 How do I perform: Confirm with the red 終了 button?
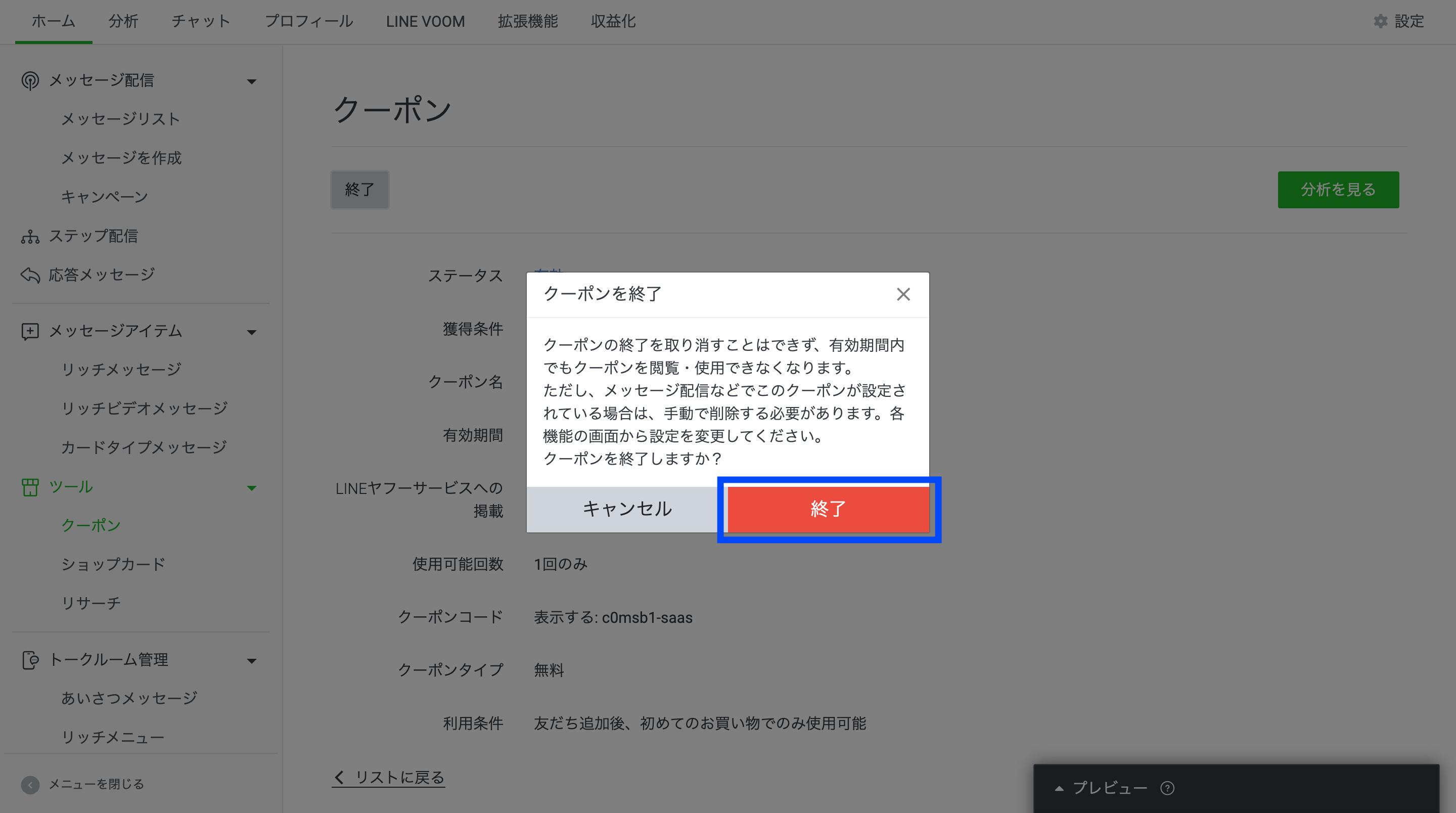point(828,509)
